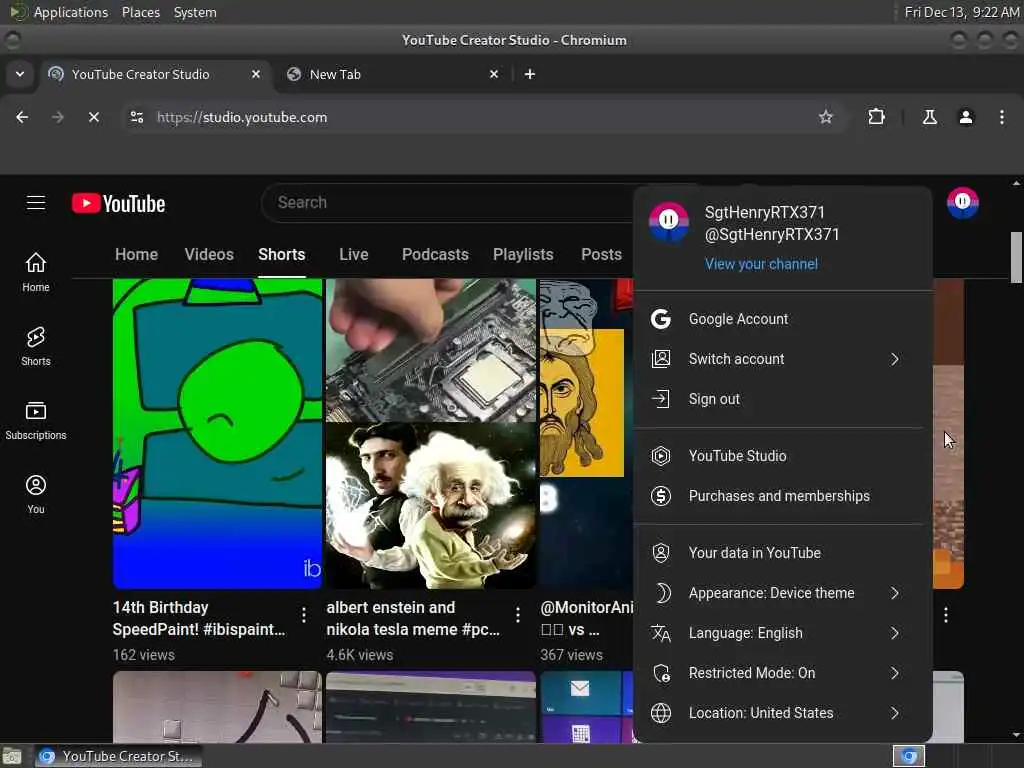Screen dimensions: 1024x768
Task: Click the YouTube Creator St... taskbar button
Action: (x=118, y=756)
